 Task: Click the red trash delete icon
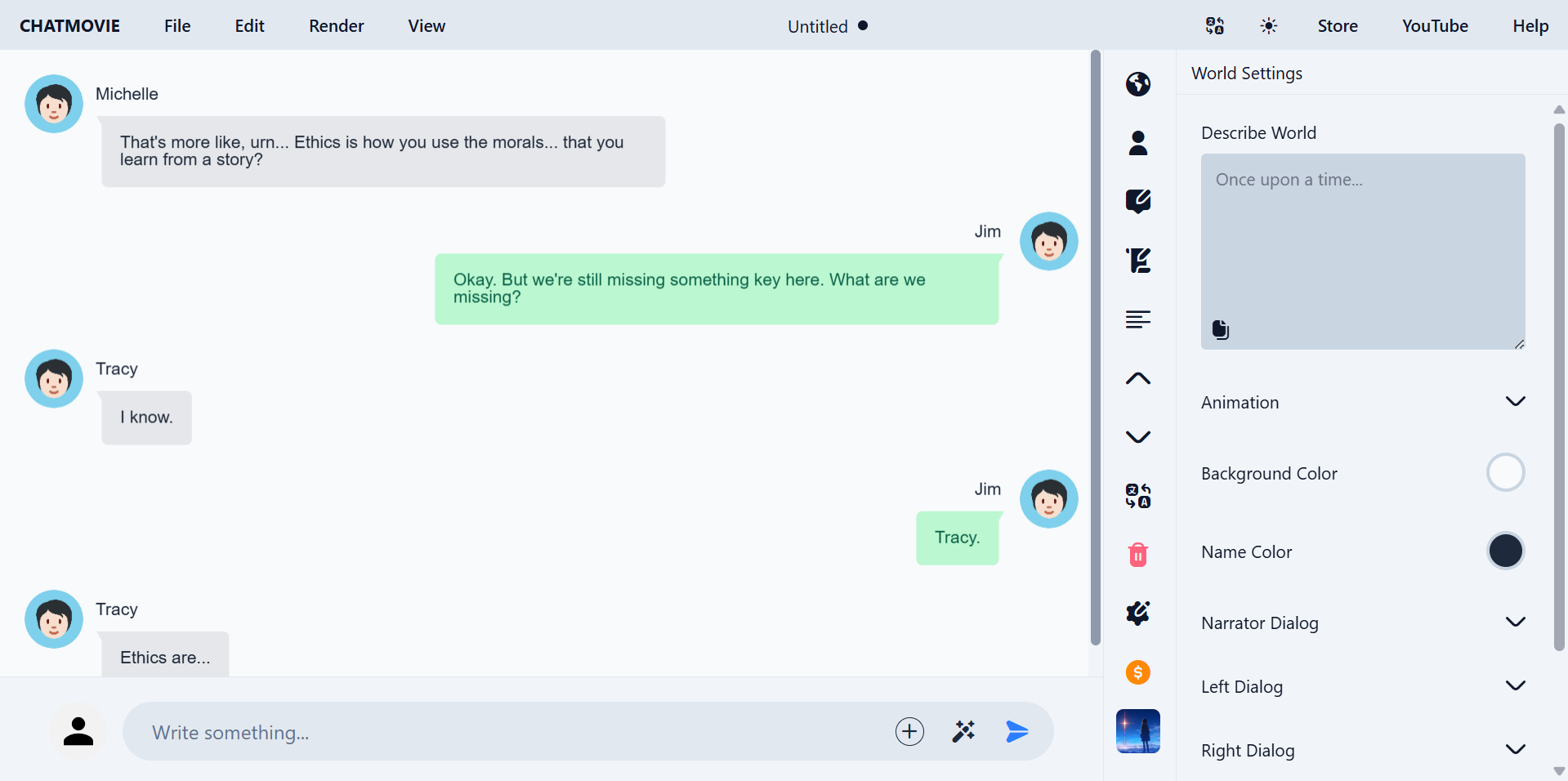(x=1137, y=555)
